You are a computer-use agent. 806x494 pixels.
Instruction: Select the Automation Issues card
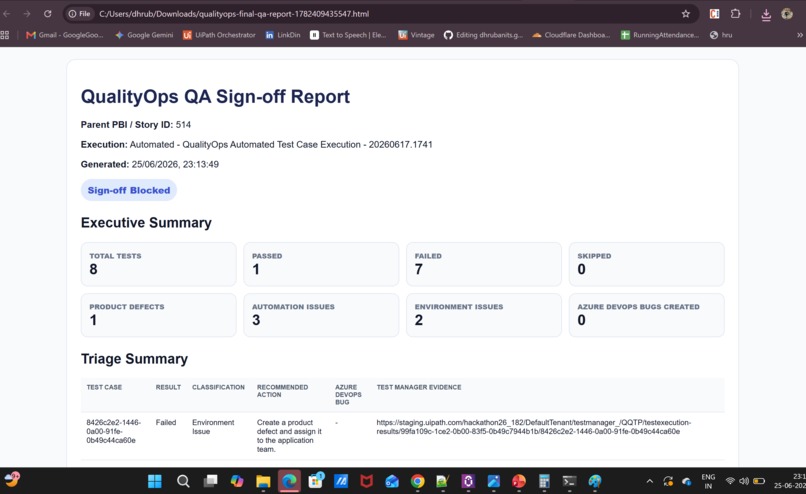[x=321, y=315]
